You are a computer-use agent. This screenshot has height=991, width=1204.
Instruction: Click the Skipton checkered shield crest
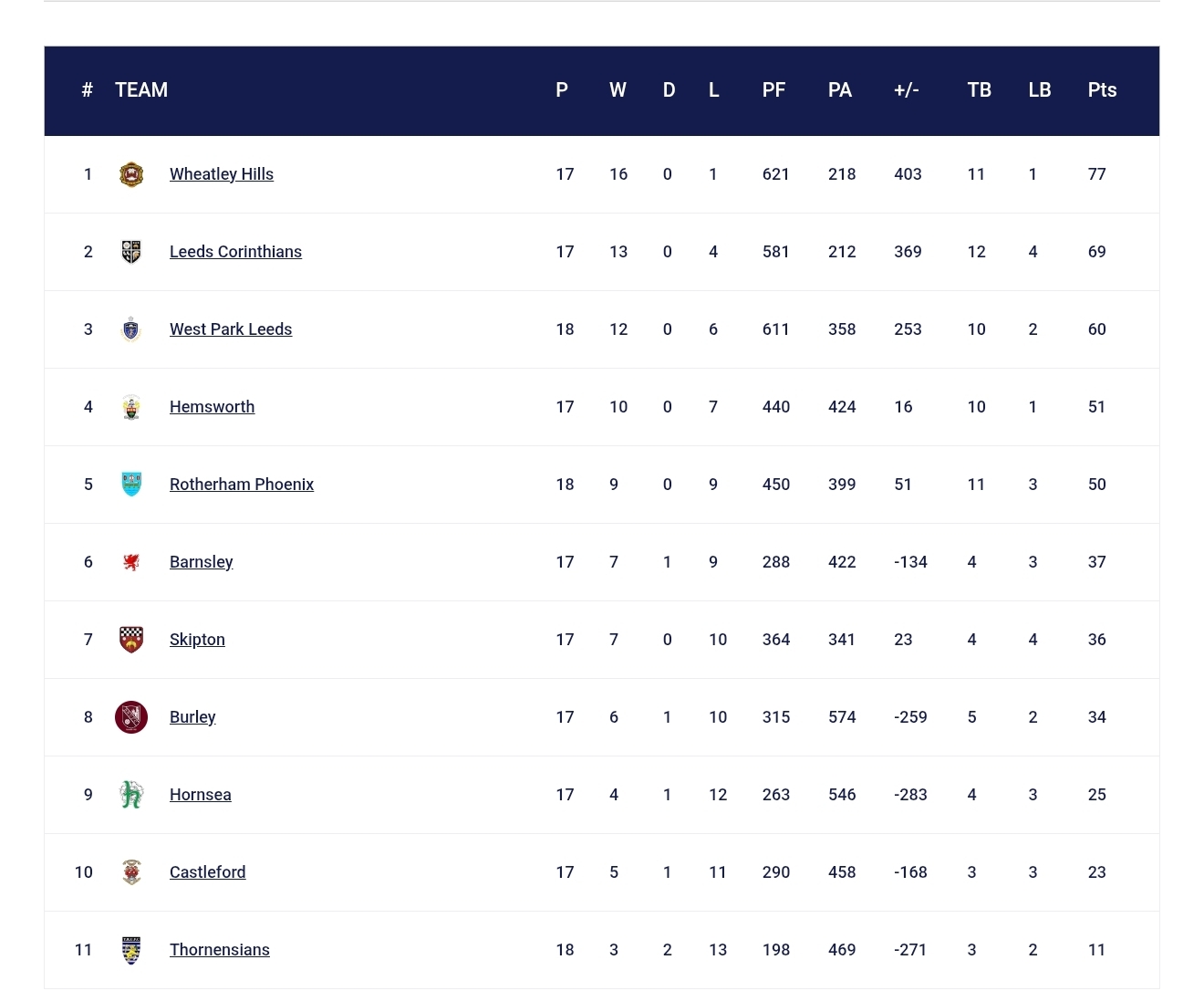(131, 640)
